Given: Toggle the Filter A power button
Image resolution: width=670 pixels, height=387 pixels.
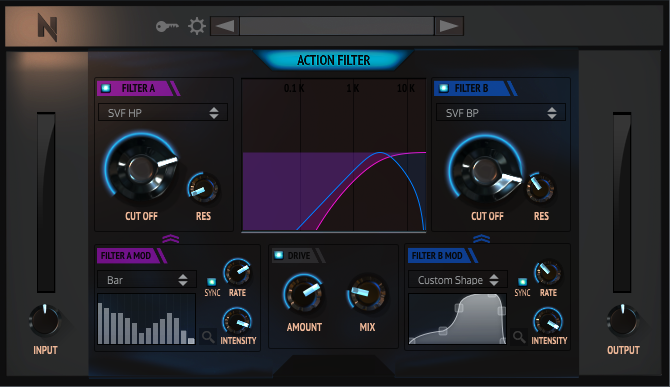Looking at the screenshot, I should [x=106, y=88].
